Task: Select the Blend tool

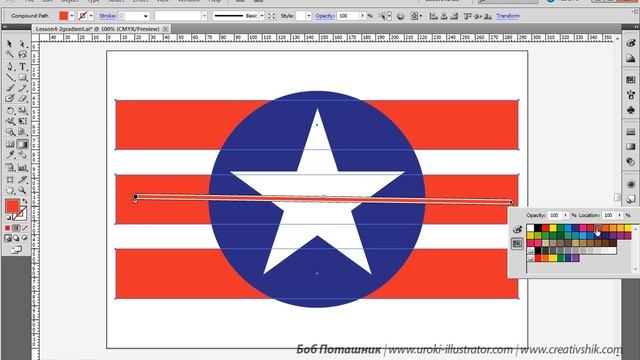Action: tap(22, 155)
